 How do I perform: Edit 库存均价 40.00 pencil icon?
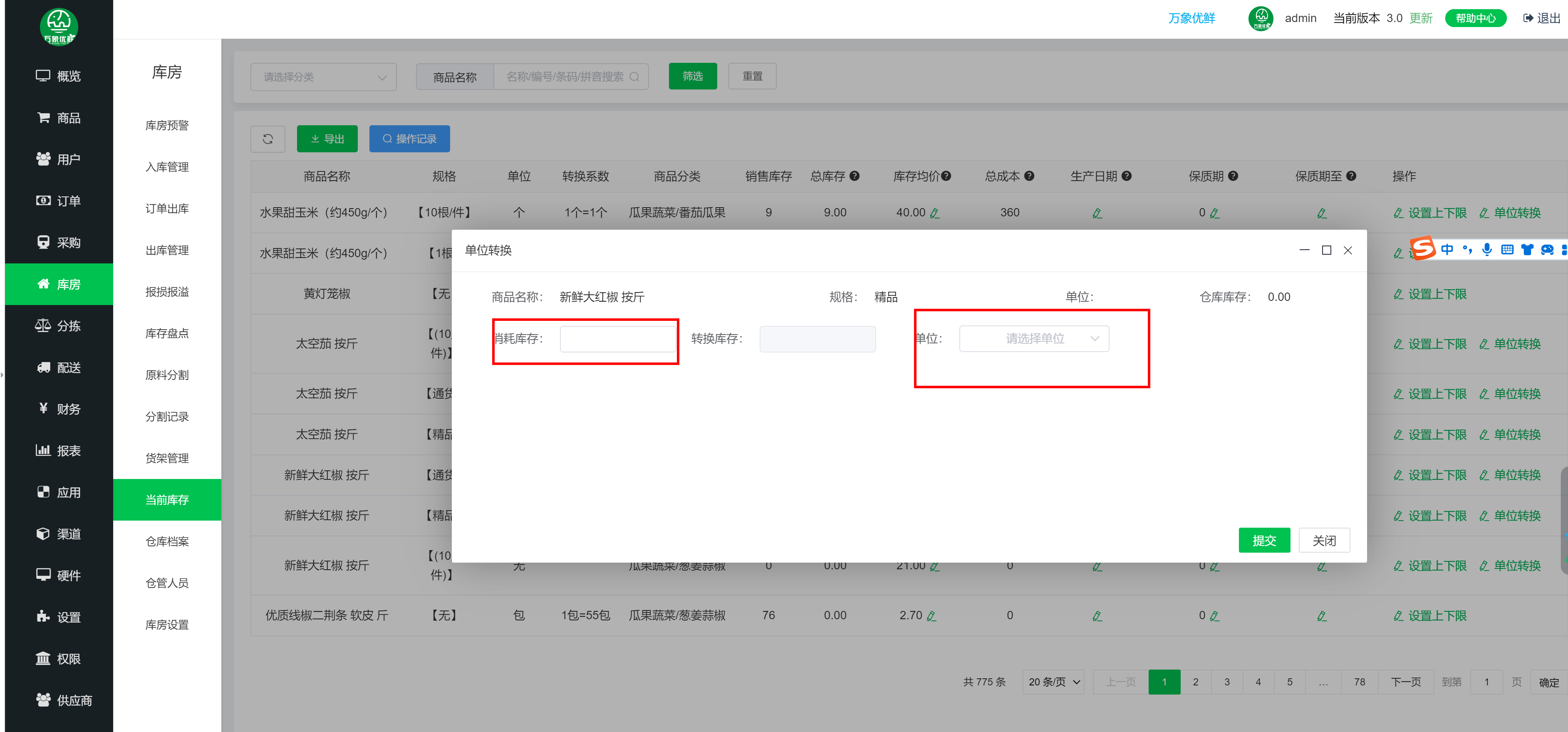(x=935, y=213)
